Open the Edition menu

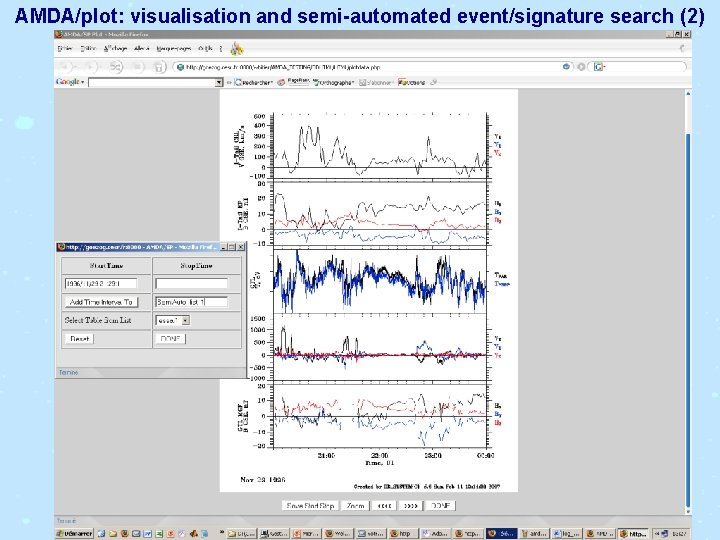88,48
